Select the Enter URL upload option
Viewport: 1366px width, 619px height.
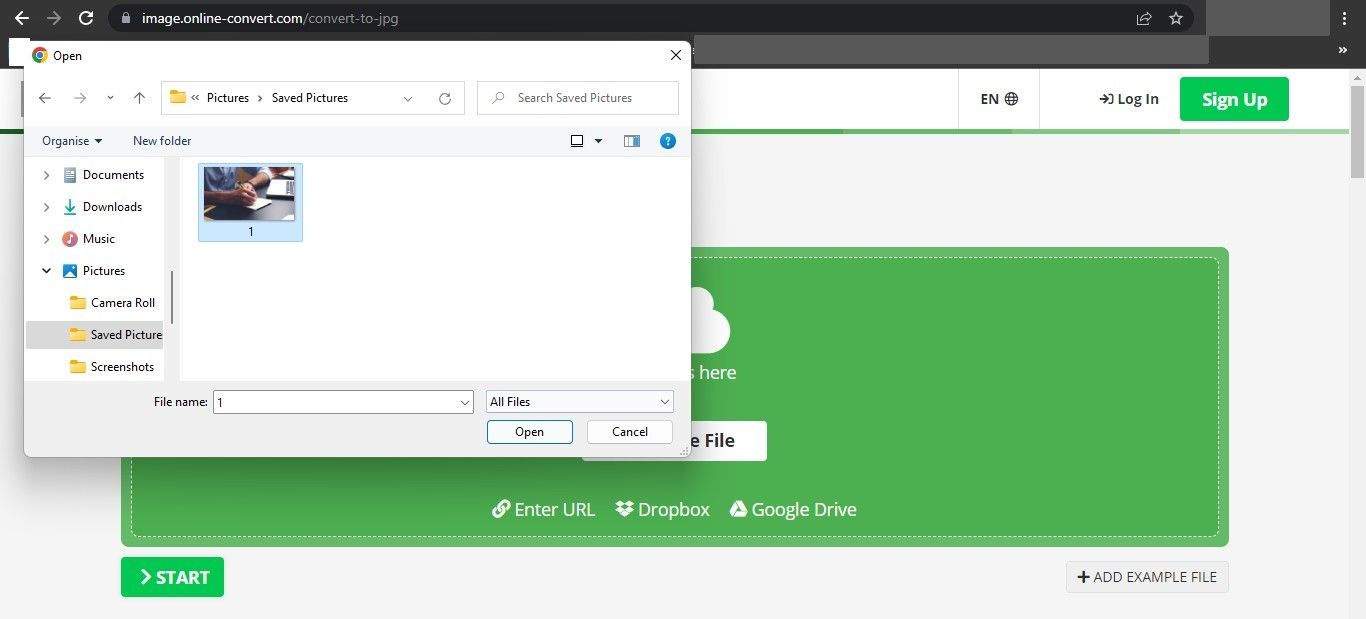(x=543, y=509)
